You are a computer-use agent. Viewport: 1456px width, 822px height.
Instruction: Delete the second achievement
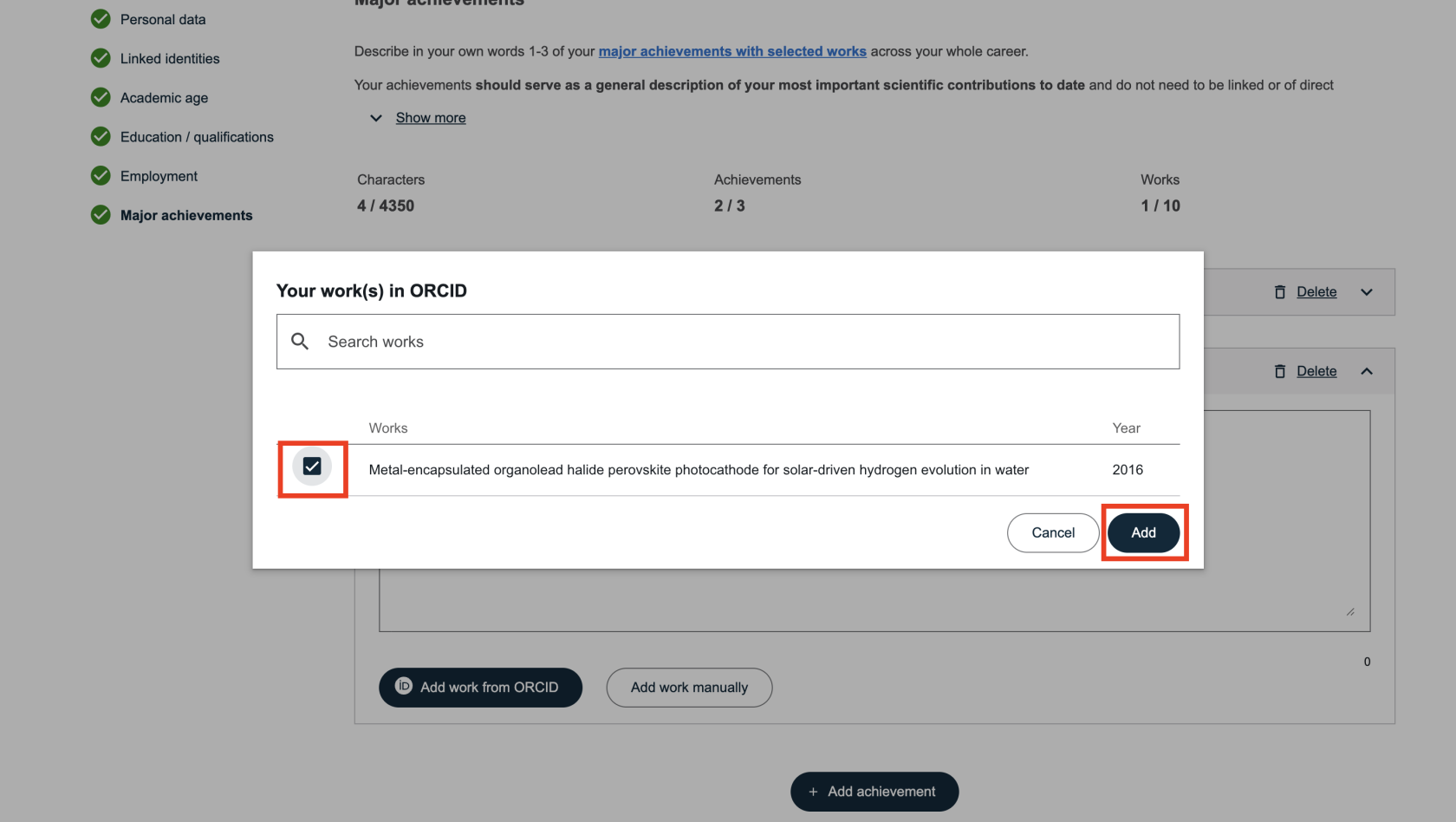[x=1316, y=371]
